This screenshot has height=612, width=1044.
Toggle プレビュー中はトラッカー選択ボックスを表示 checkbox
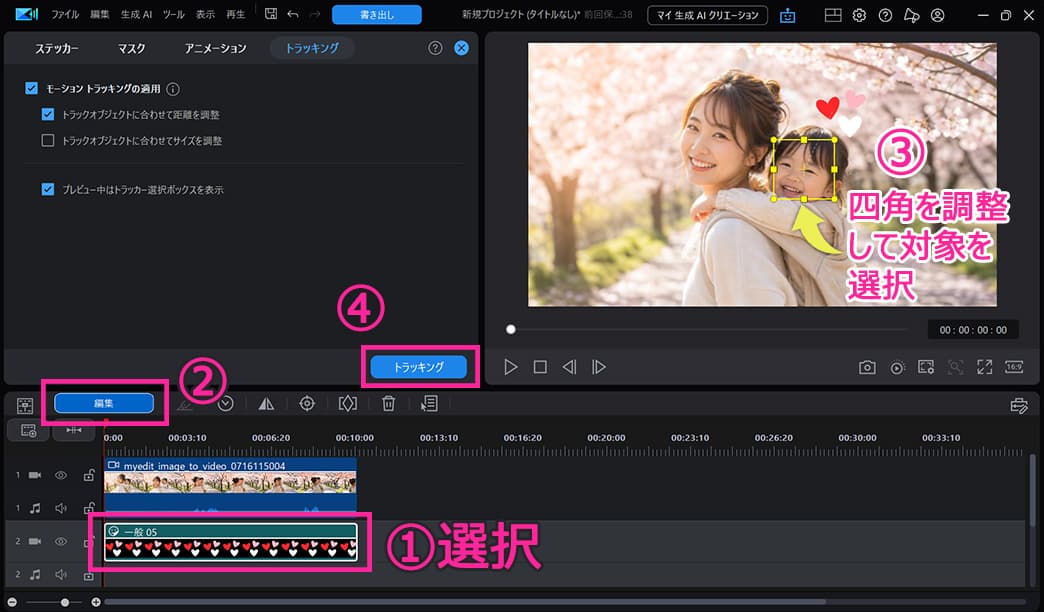coord(48,189)
